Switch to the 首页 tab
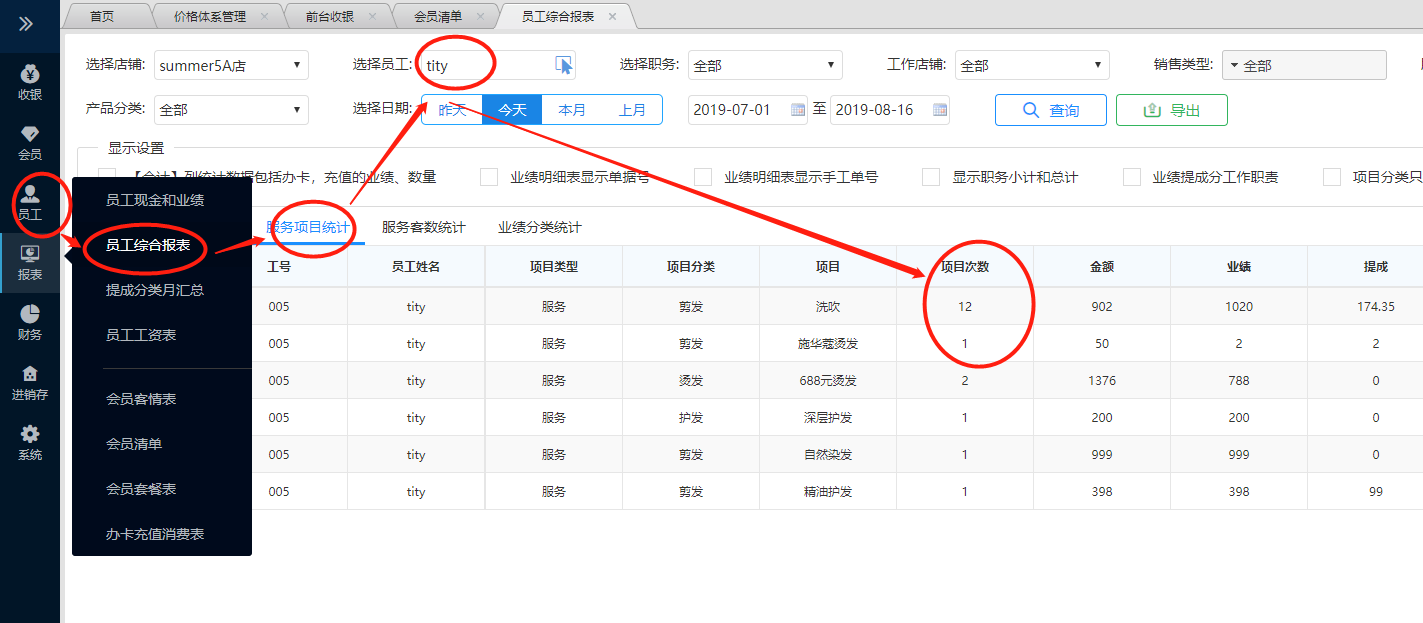The width and height of the screenshot is (1423, 623). point(102,17)
